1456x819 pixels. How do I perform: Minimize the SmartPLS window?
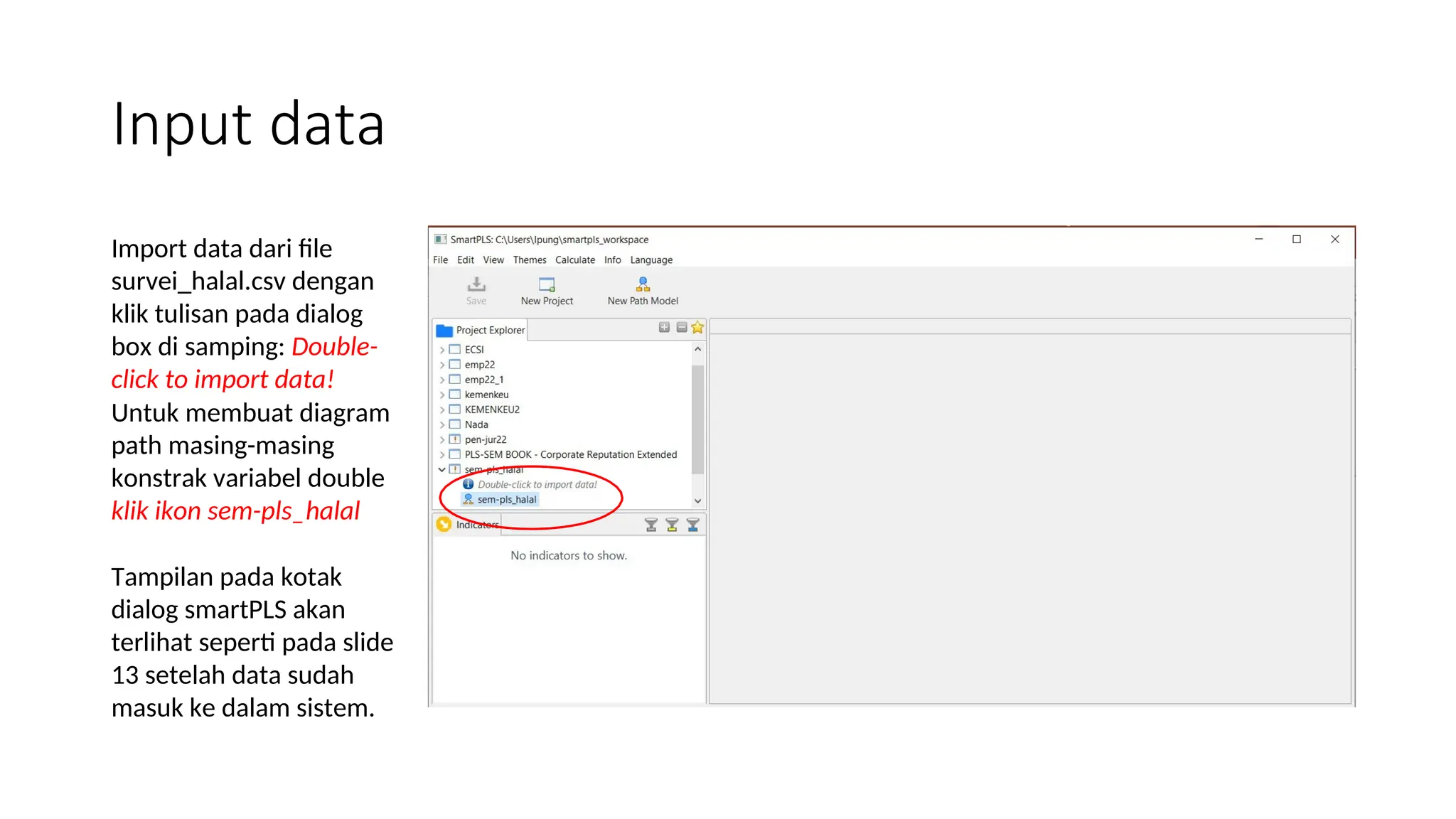pos(1258,240)
